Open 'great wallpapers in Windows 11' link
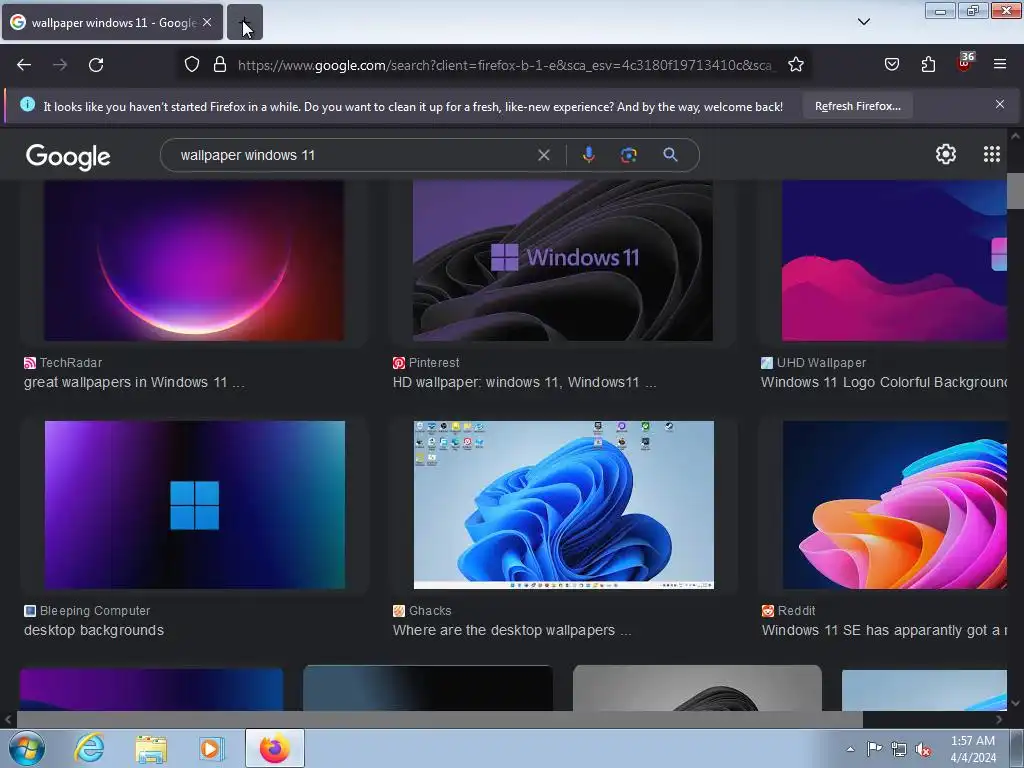Image resolution: width=1024 pixels, height=768 pixels. (x=134, y=382)
